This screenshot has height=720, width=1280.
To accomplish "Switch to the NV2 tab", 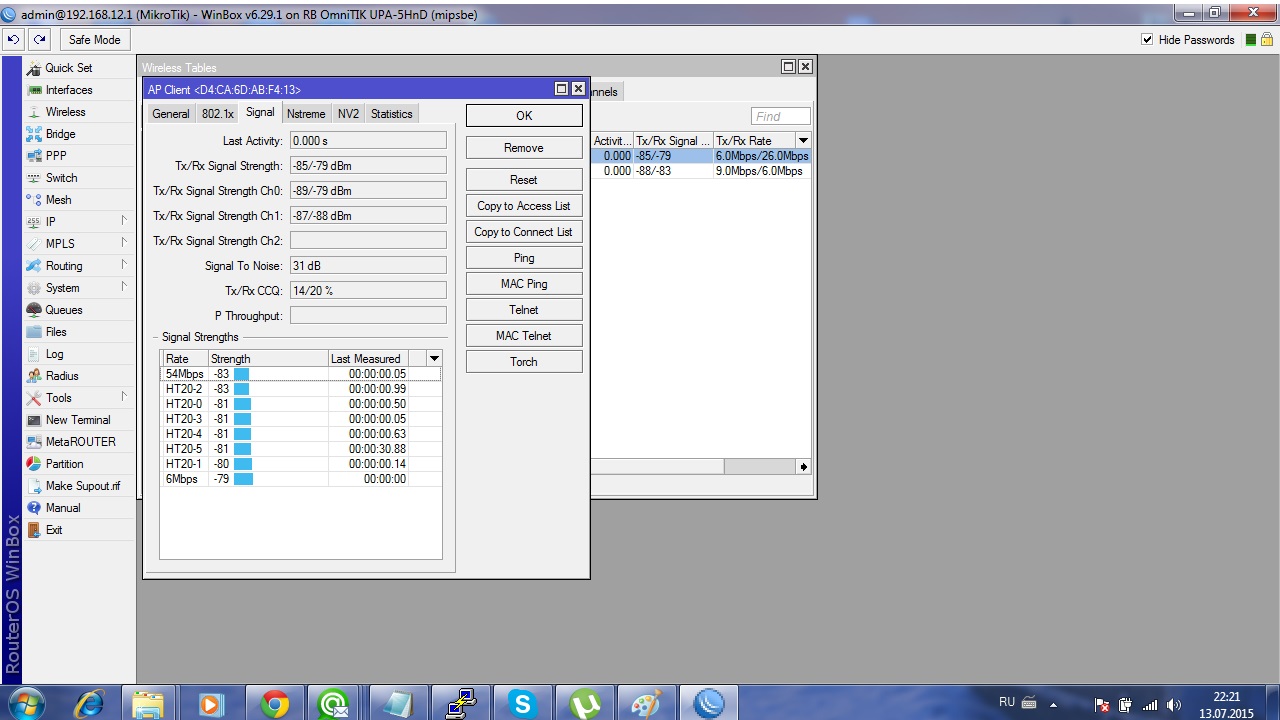I will [348, 114].
